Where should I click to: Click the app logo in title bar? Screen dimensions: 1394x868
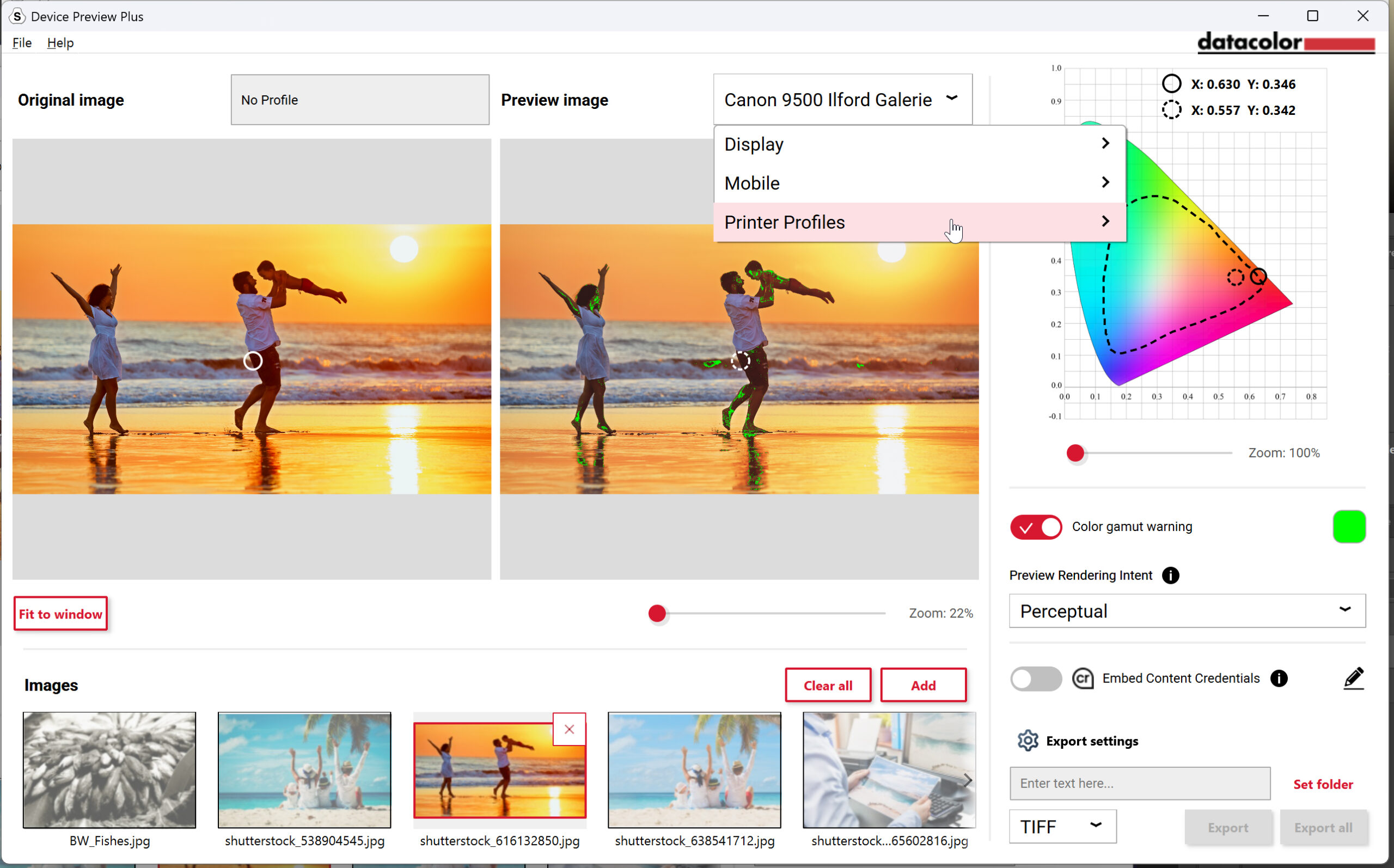[17, 16]
